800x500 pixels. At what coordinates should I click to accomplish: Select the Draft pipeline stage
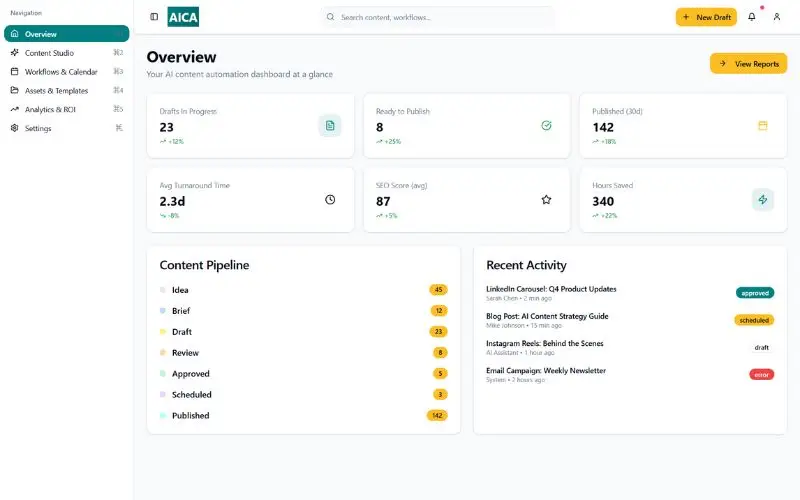304,332
